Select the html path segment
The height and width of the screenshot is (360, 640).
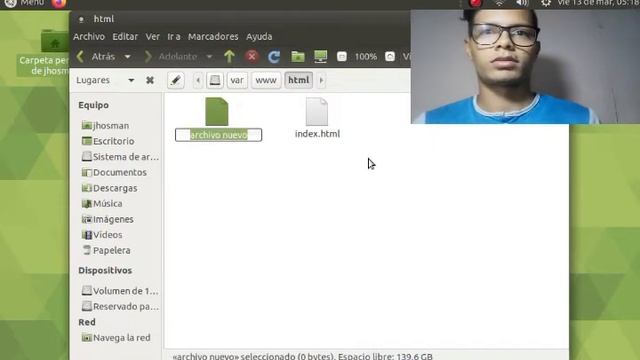pyautogui.click(x=299, y=80)
